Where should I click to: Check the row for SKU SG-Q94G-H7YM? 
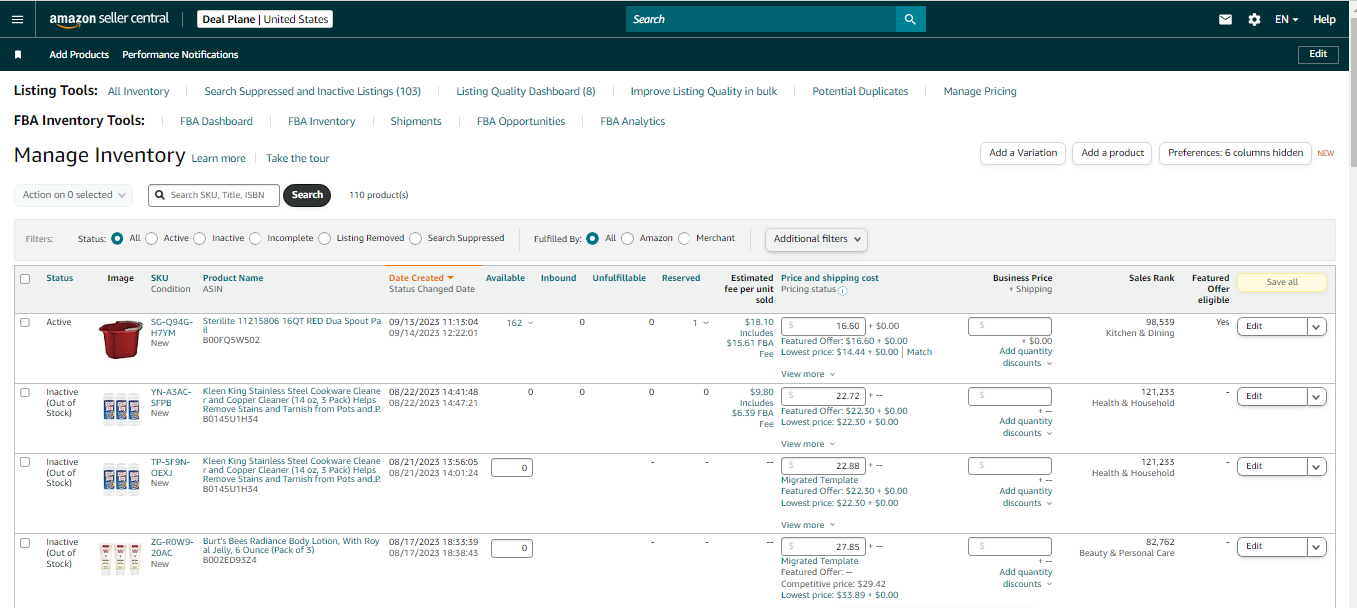(25, 322)
